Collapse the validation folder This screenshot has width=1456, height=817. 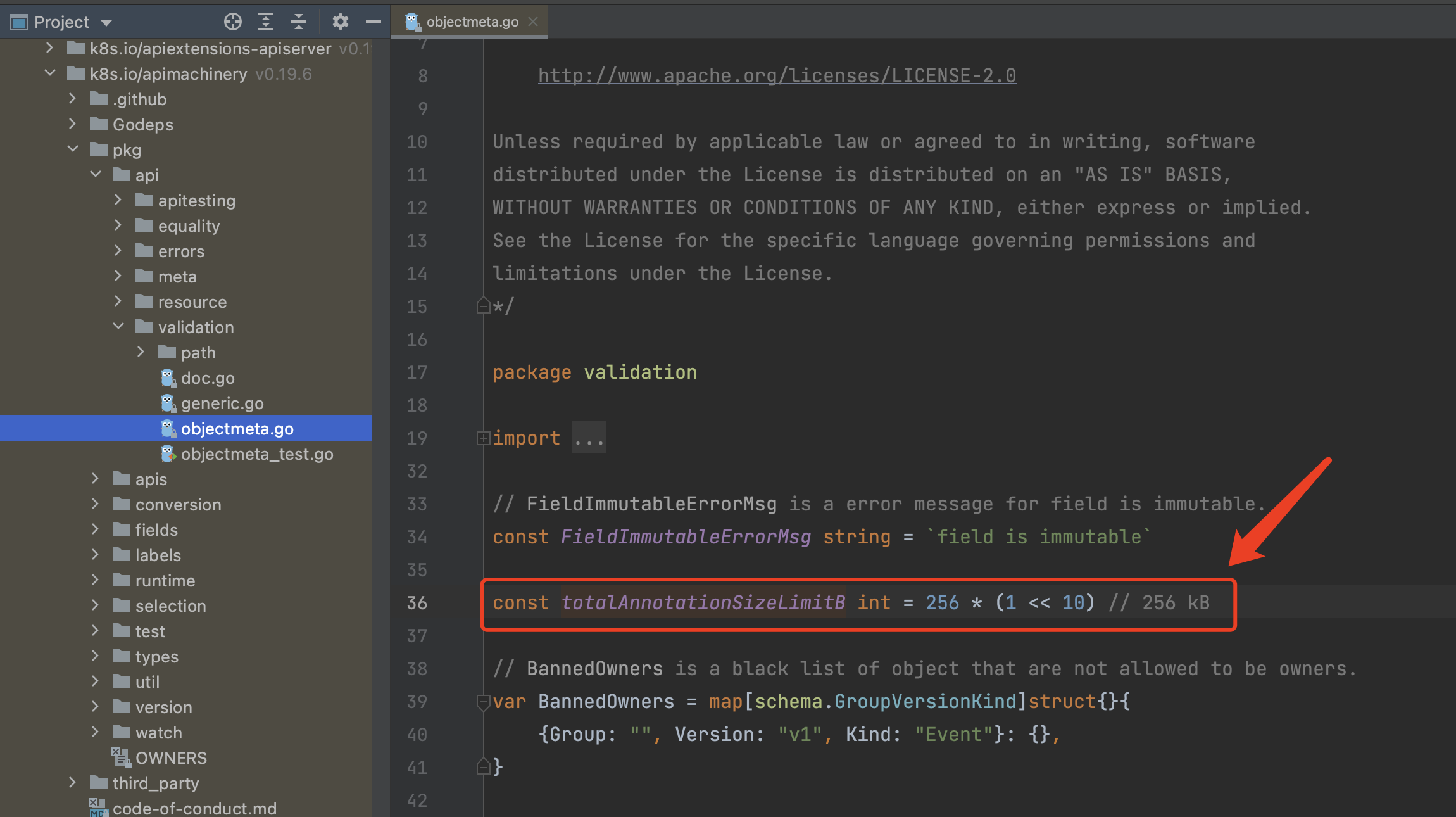click(118, 327)
